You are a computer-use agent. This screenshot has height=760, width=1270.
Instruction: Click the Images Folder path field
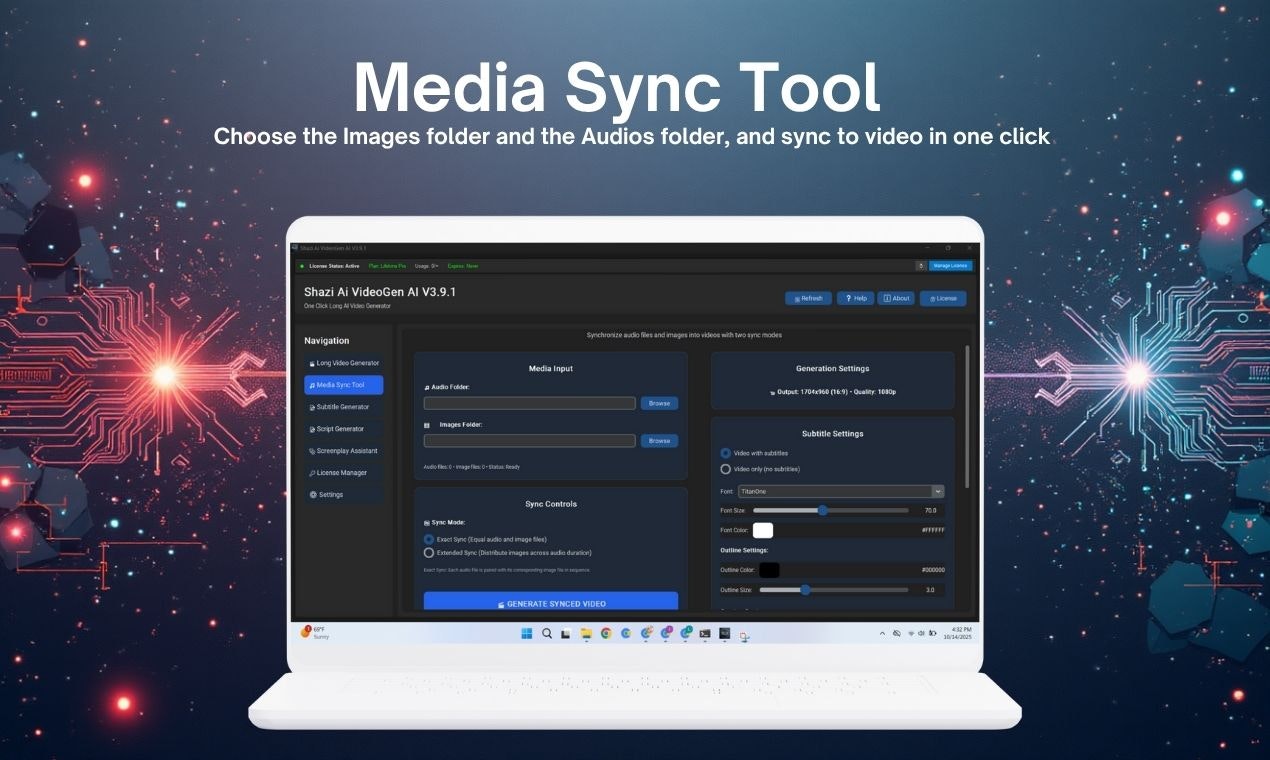(x=529, y=441)
